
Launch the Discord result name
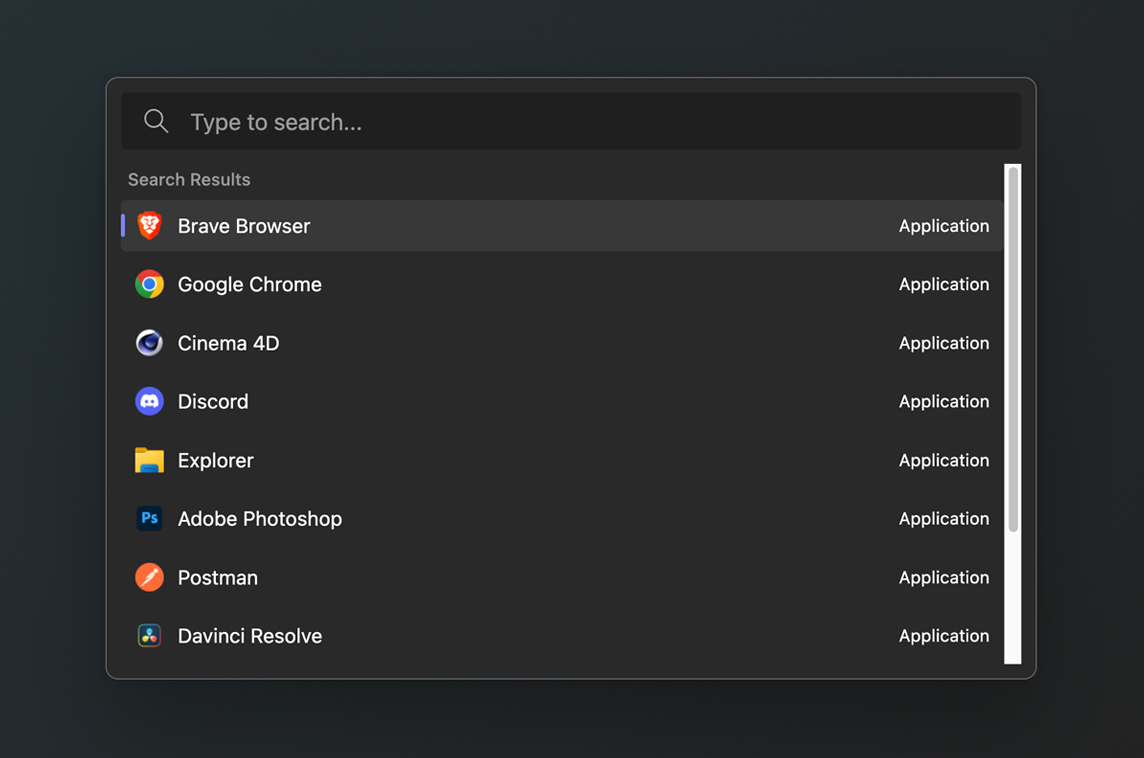(213, 401)
